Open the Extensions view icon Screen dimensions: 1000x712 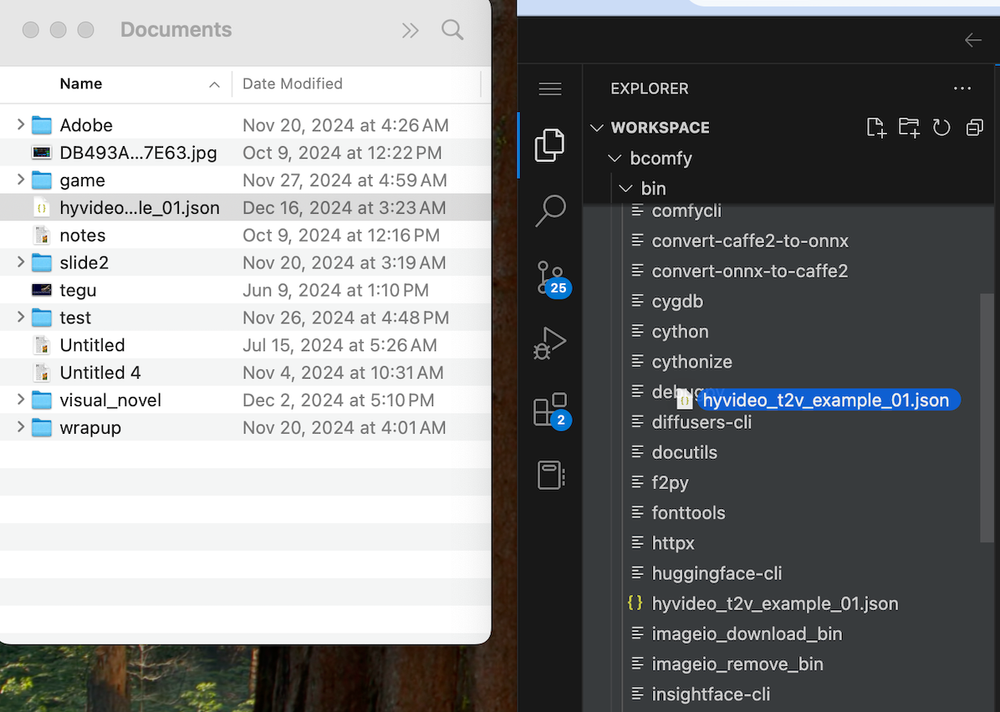tap(550, 409)
